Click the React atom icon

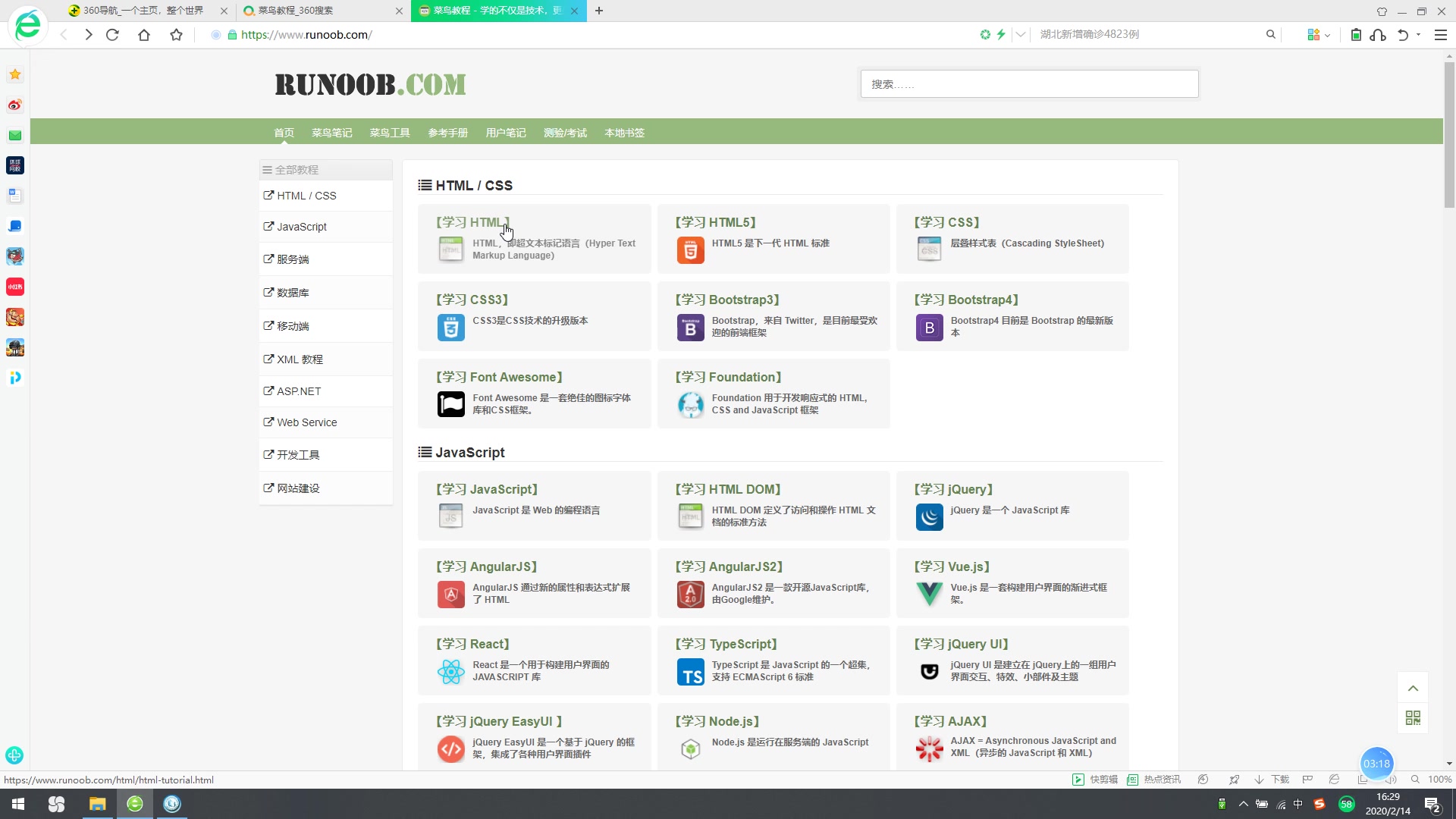click(x=450, y=671)
